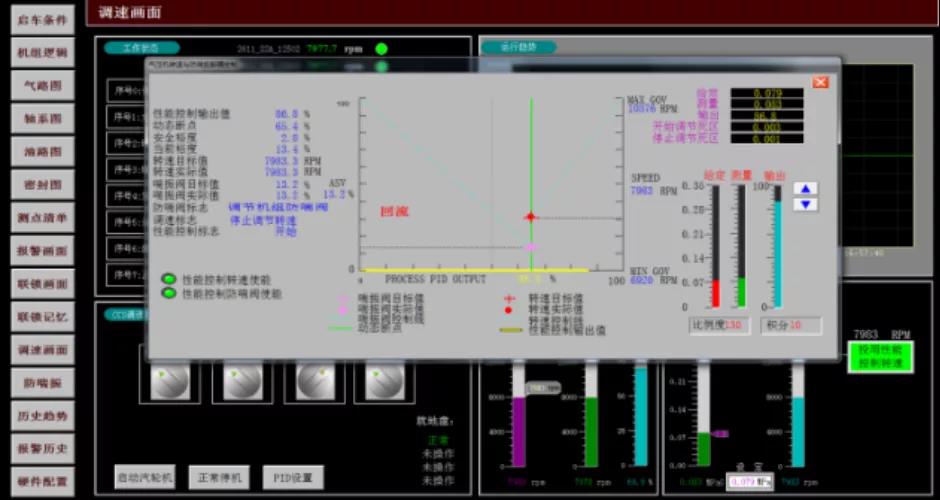Click the blue up arrow stepper
Viewport: 940px width, 500px height.
pos(805,188)
